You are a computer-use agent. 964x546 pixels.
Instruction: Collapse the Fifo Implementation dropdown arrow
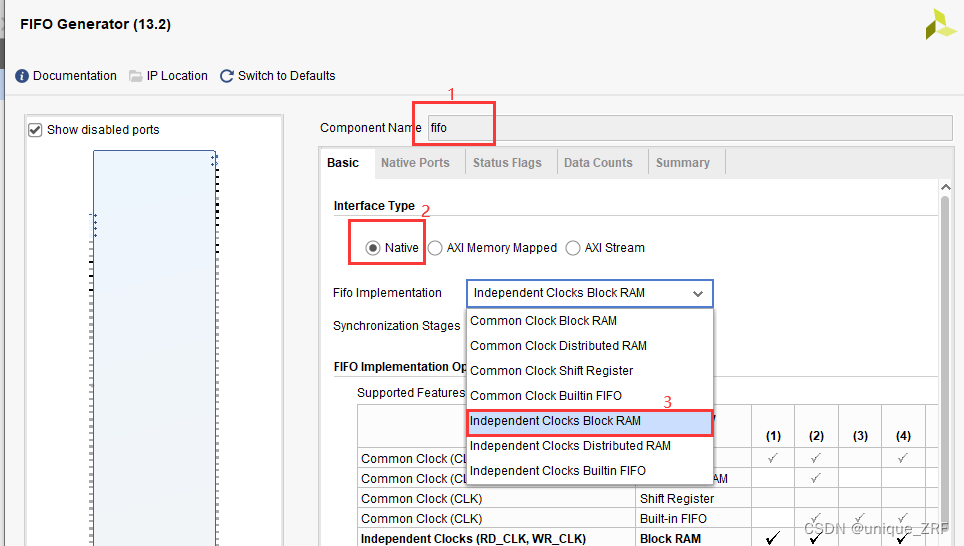(x=697, y=293)
